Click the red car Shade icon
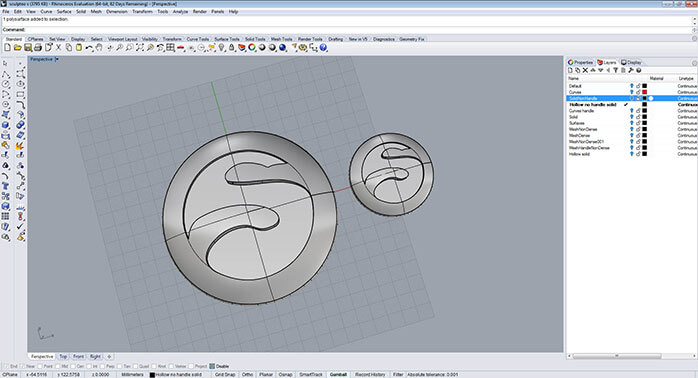The height and width of the screenshot is (378, 698). [x=180, y=48]
